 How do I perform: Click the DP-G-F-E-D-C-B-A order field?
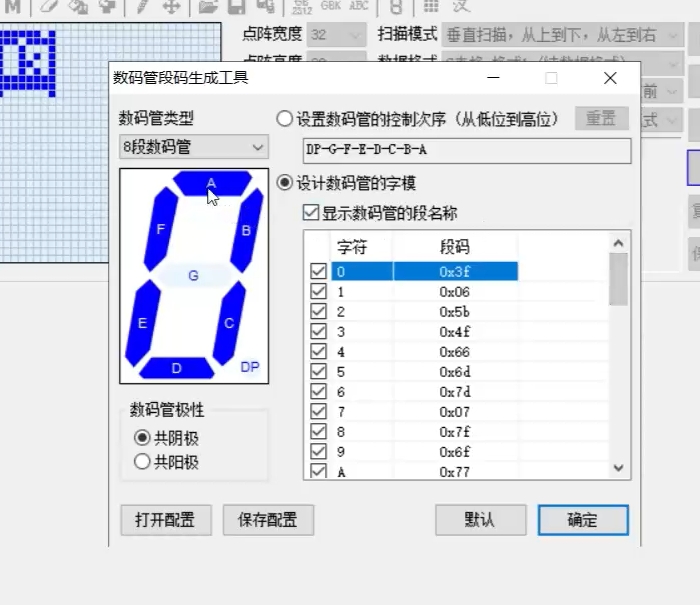[467, 150]
